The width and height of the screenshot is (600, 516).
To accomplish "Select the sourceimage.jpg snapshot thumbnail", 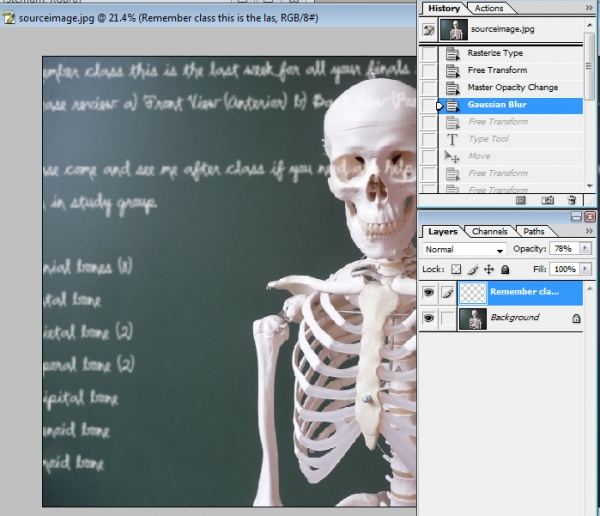I will coord(454,29).
